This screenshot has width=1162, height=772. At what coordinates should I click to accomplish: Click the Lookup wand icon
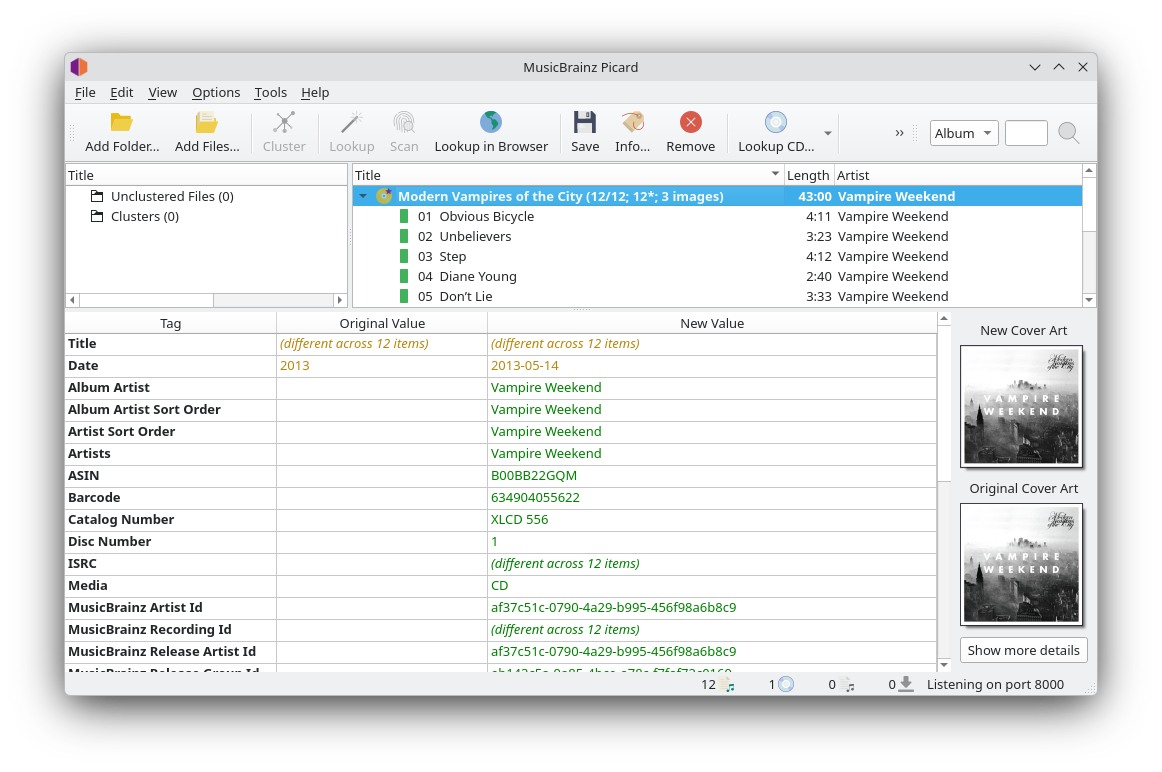[x=351, y=122]
